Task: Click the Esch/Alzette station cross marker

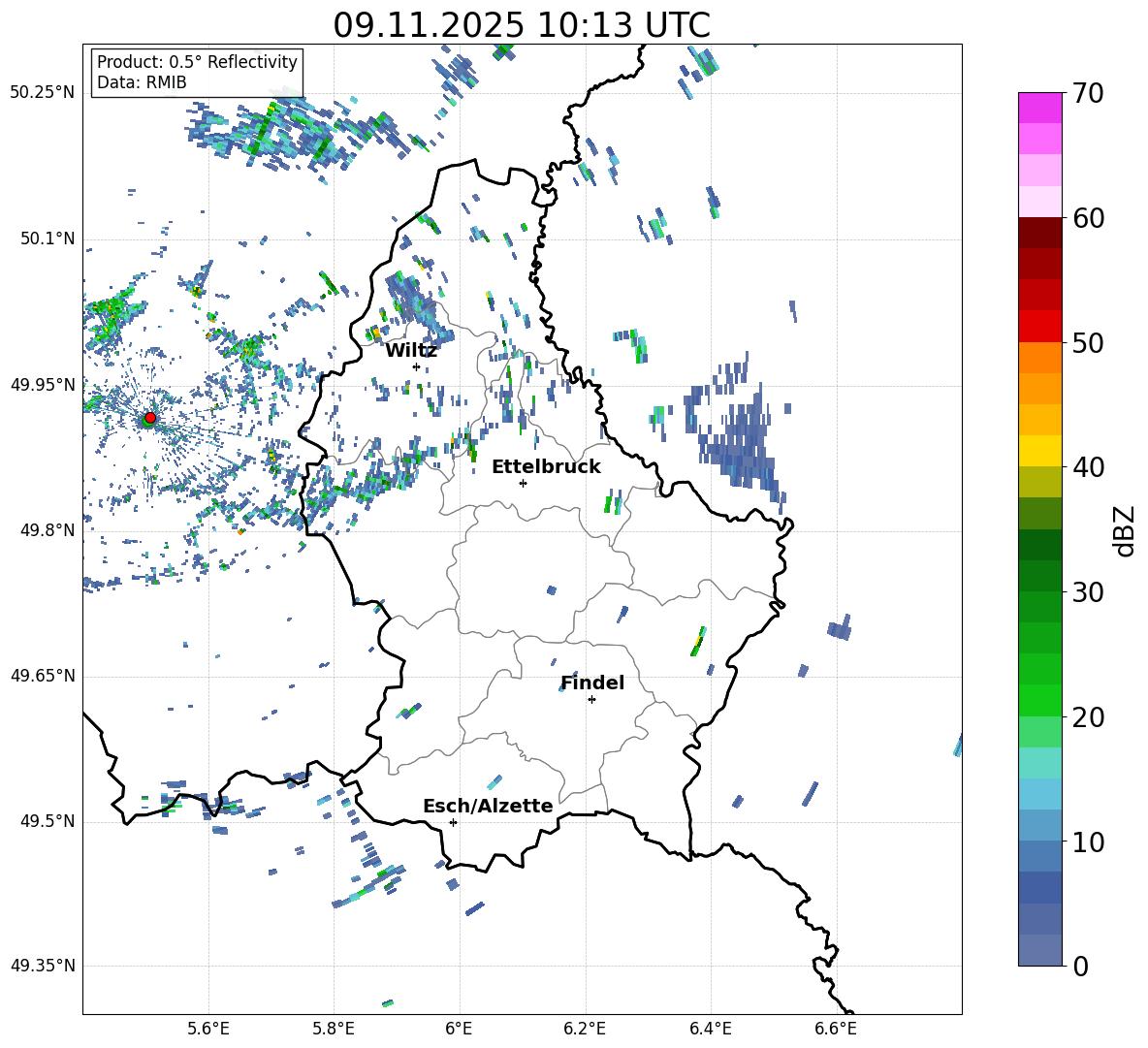Action: [x=453, y=822]
